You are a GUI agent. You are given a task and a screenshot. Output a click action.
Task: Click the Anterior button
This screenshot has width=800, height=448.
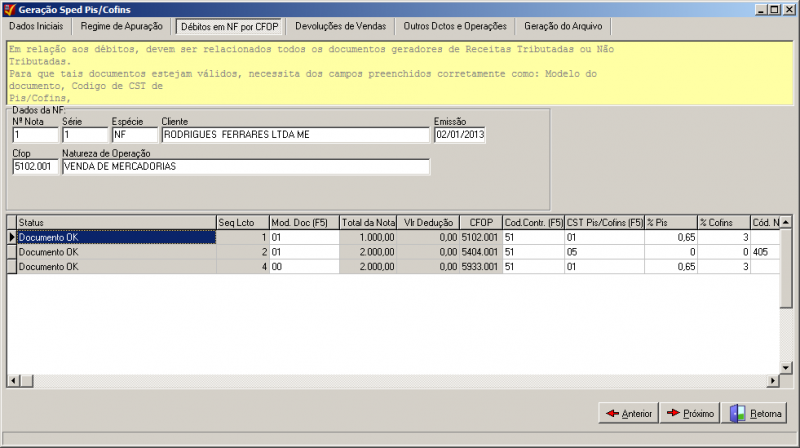click(x=629, y=413)
